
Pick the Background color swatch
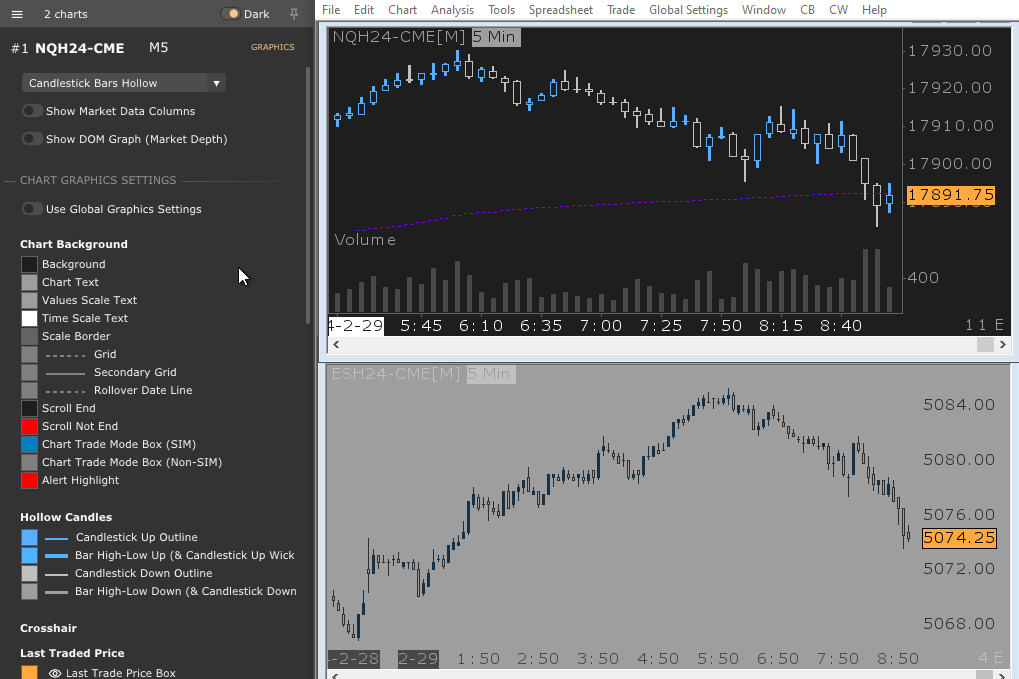coord(29,264)
